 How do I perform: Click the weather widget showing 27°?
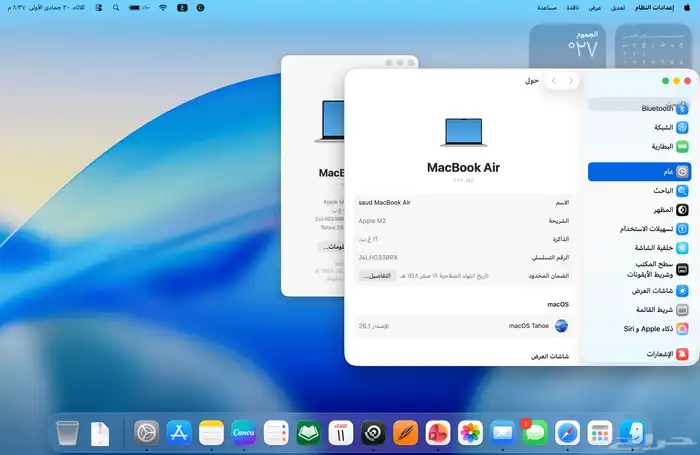[567, 46]
